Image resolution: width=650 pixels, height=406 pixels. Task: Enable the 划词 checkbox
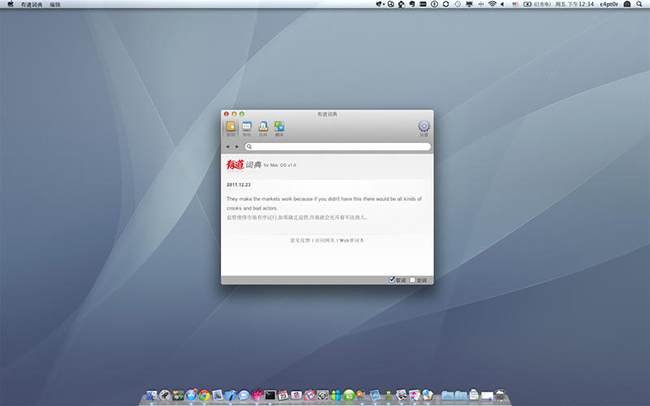412,279
